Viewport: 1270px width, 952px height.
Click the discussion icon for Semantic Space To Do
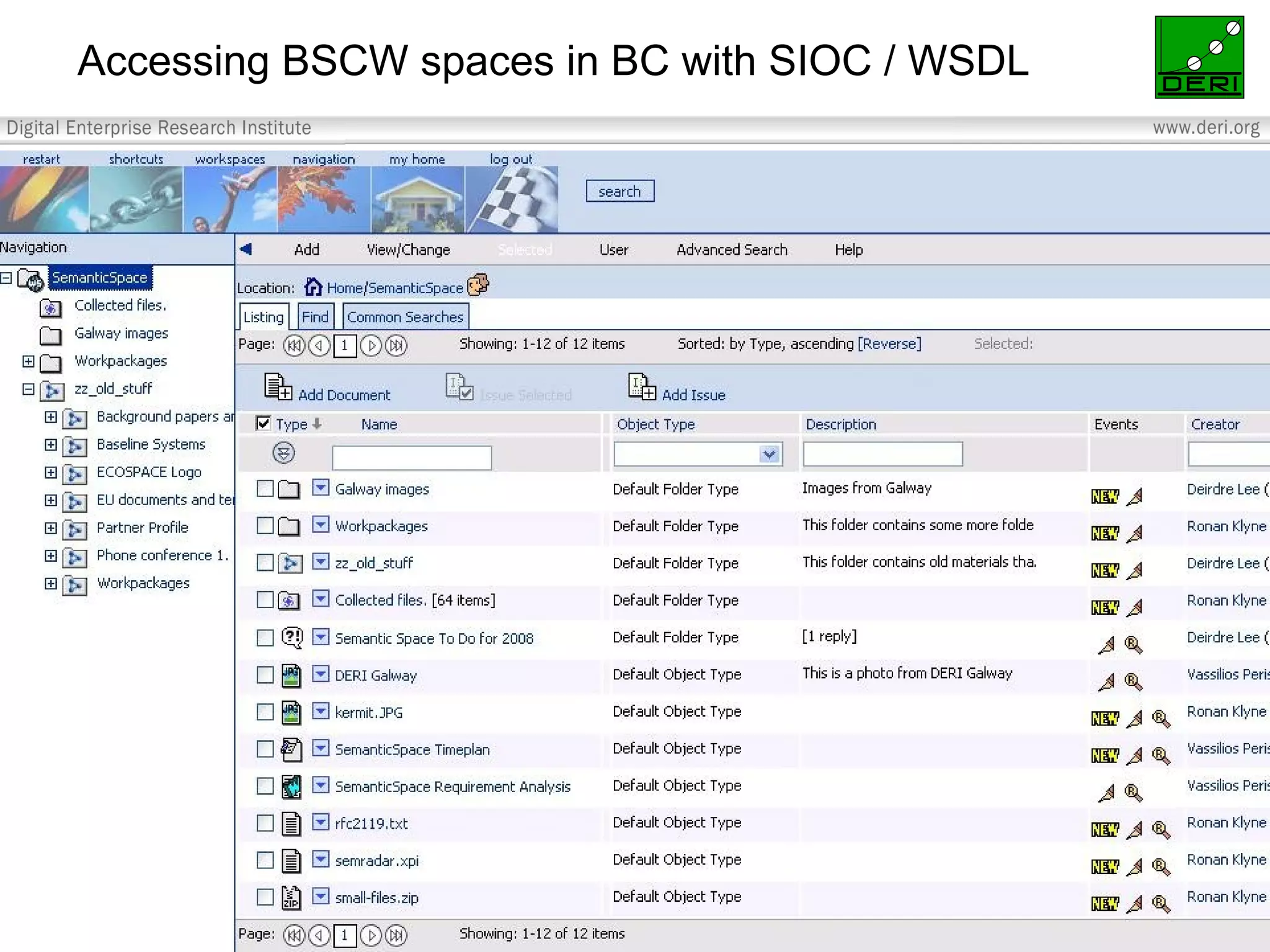click(291, 638)
